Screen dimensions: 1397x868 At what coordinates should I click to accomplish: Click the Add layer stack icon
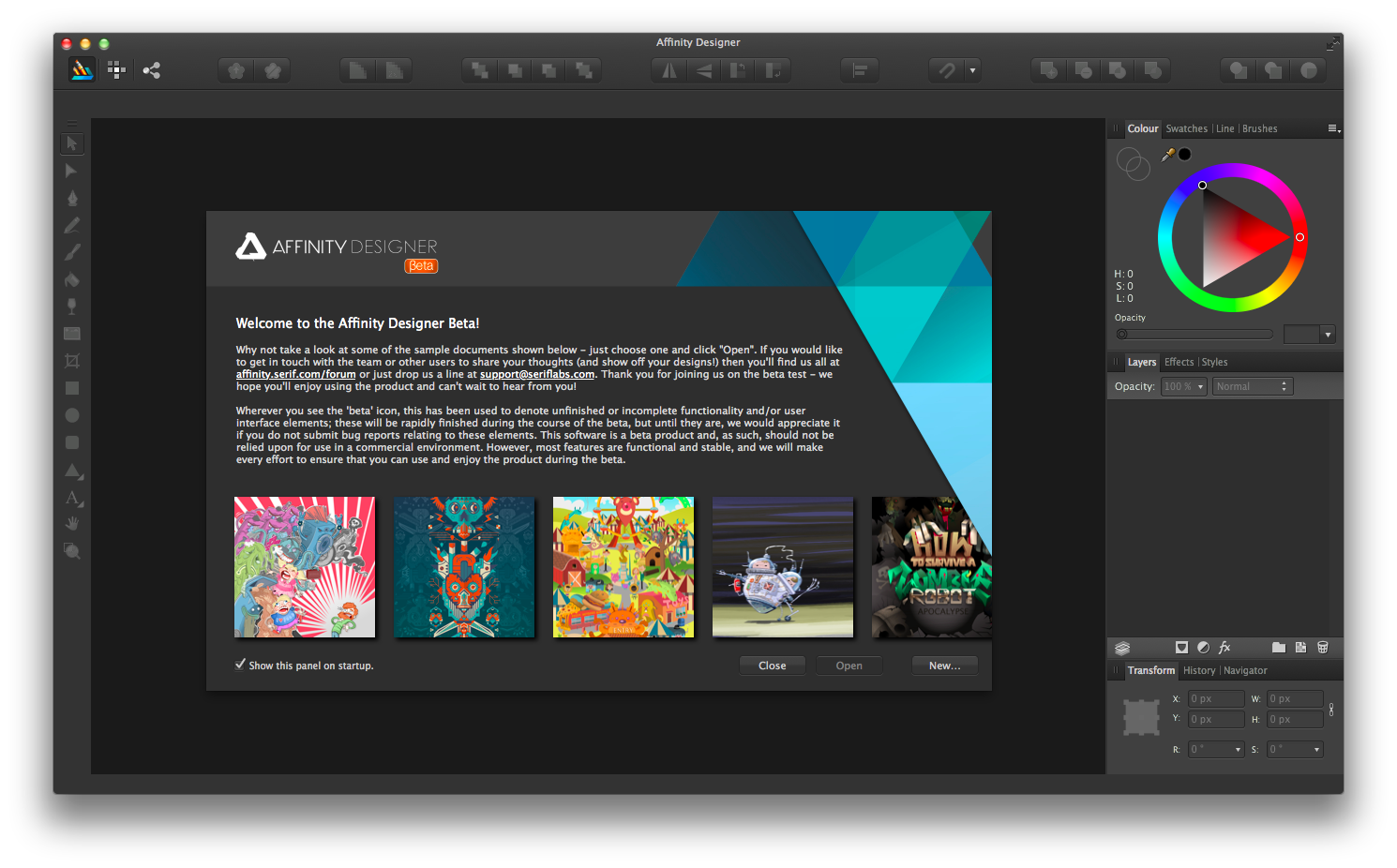[x=1122, y=647]
